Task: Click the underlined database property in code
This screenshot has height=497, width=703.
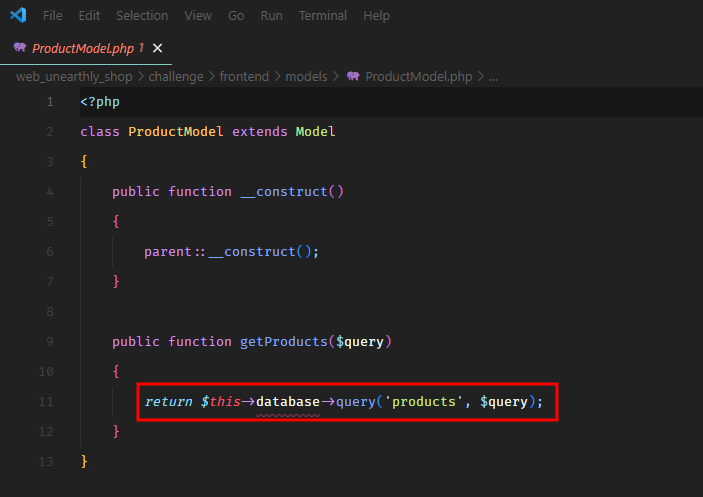Action: coord(288,401)
